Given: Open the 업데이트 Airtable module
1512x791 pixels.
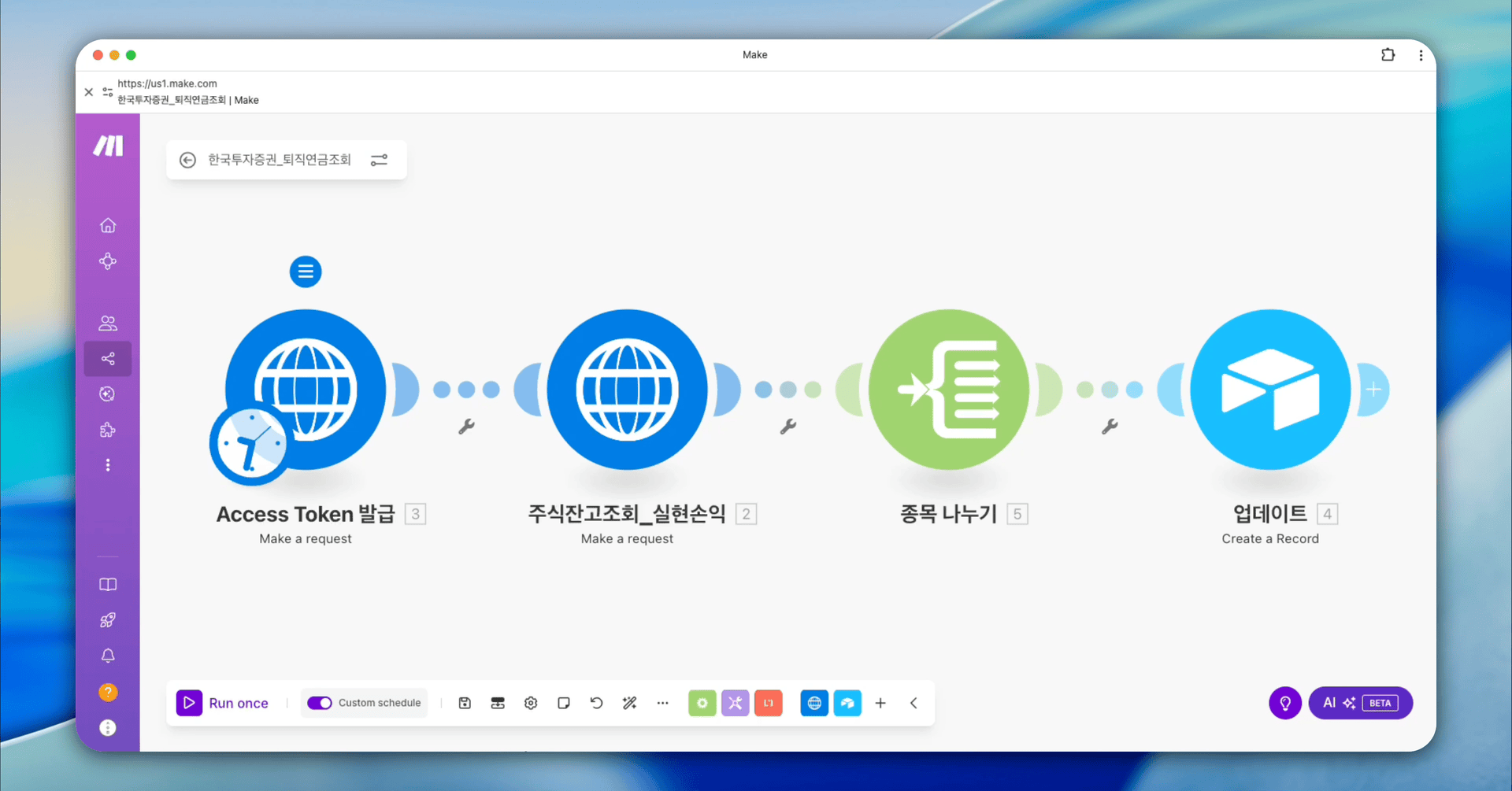Looking at the screenshot, I should tap(1270, 390).
